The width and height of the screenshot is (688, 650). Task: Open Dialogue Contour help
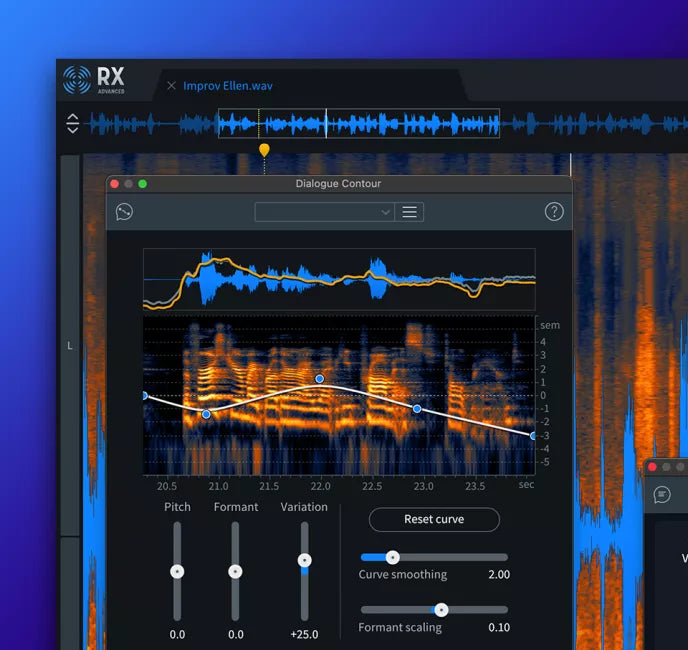point(554,212)
